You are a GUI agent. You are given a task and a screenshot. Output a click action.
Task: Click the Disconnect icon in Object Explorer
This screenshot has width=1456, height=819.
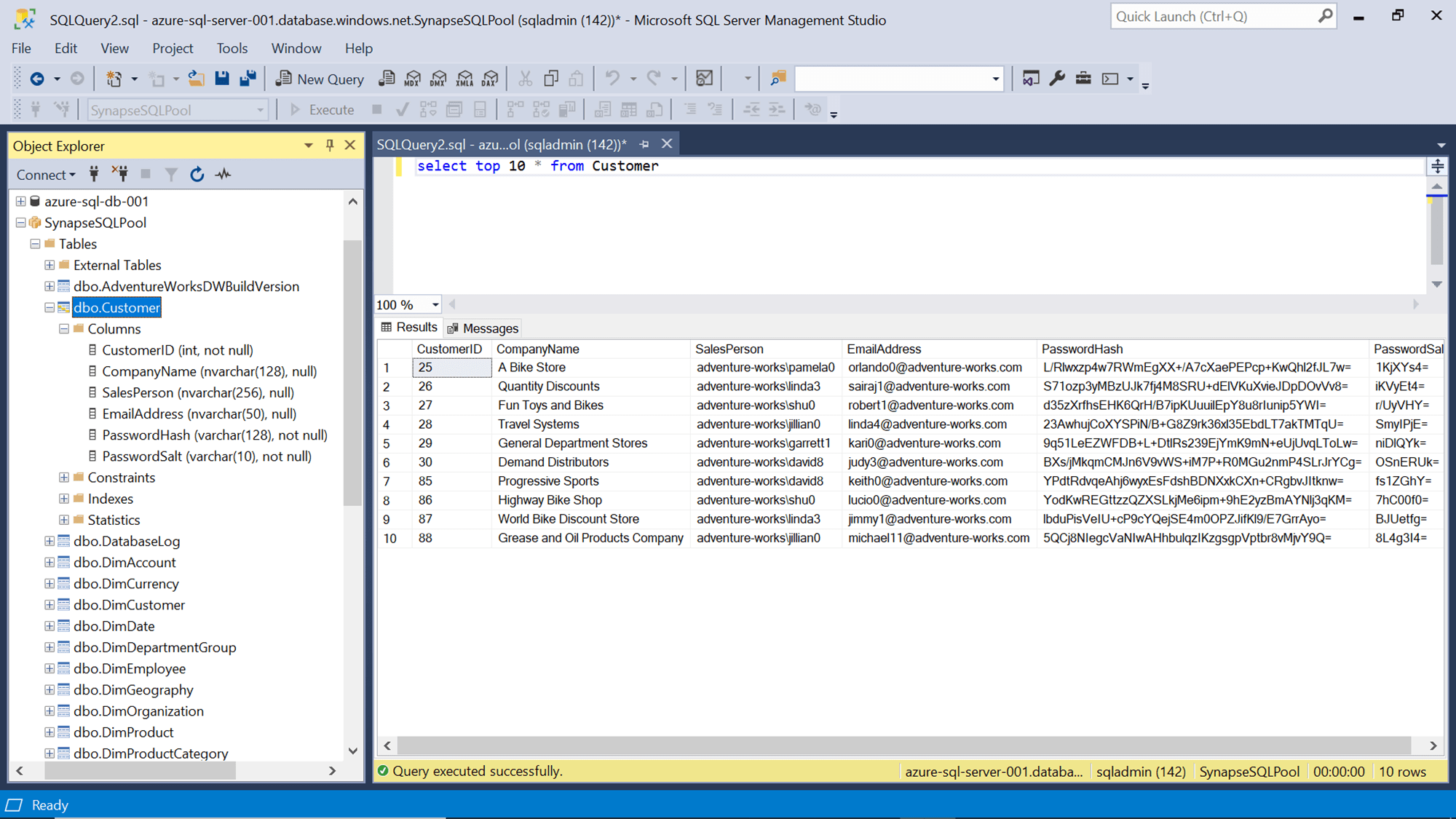tap(120, 174)
